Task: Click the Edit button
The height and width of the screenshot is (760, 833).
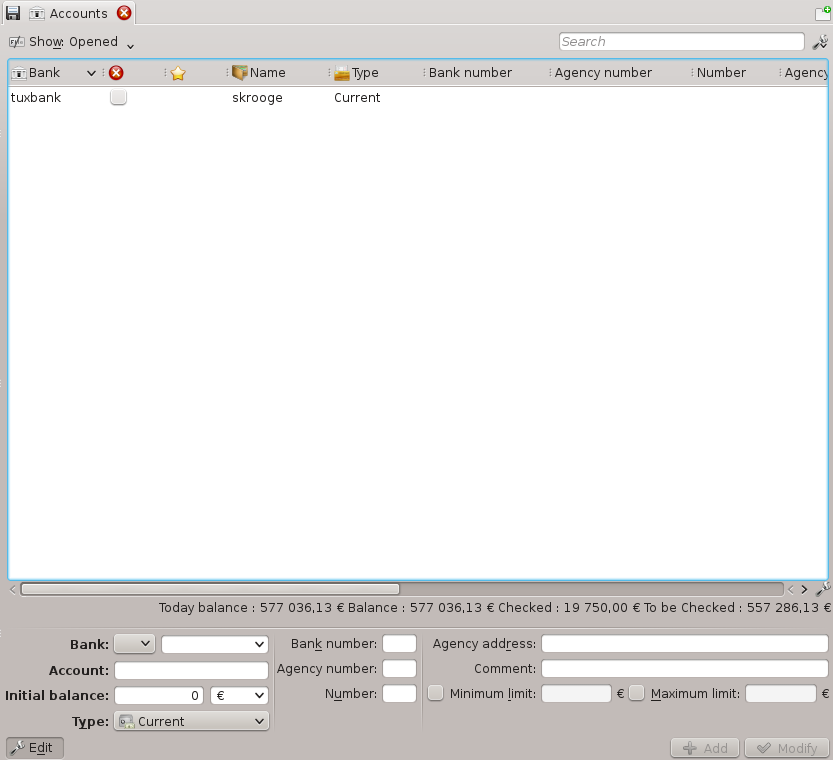Action: click(x=35, y=748)
